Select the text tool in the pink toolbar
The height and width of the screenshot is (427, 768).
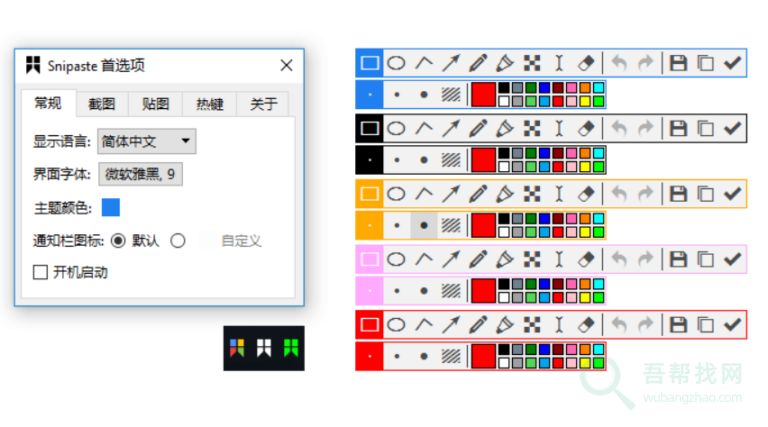(560, 259)
